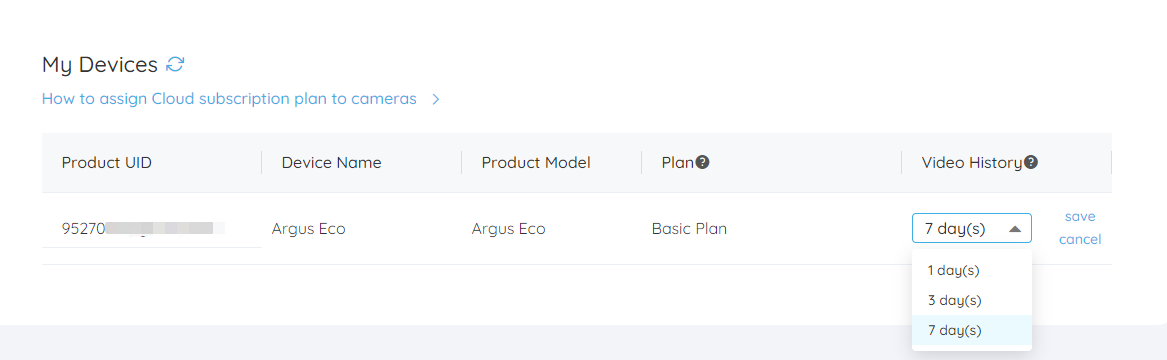Image resolution: width=1167 pixels, height=360 pixels.
Task: Open the Plan help question-mark icon
Action: tap(702, 162)
